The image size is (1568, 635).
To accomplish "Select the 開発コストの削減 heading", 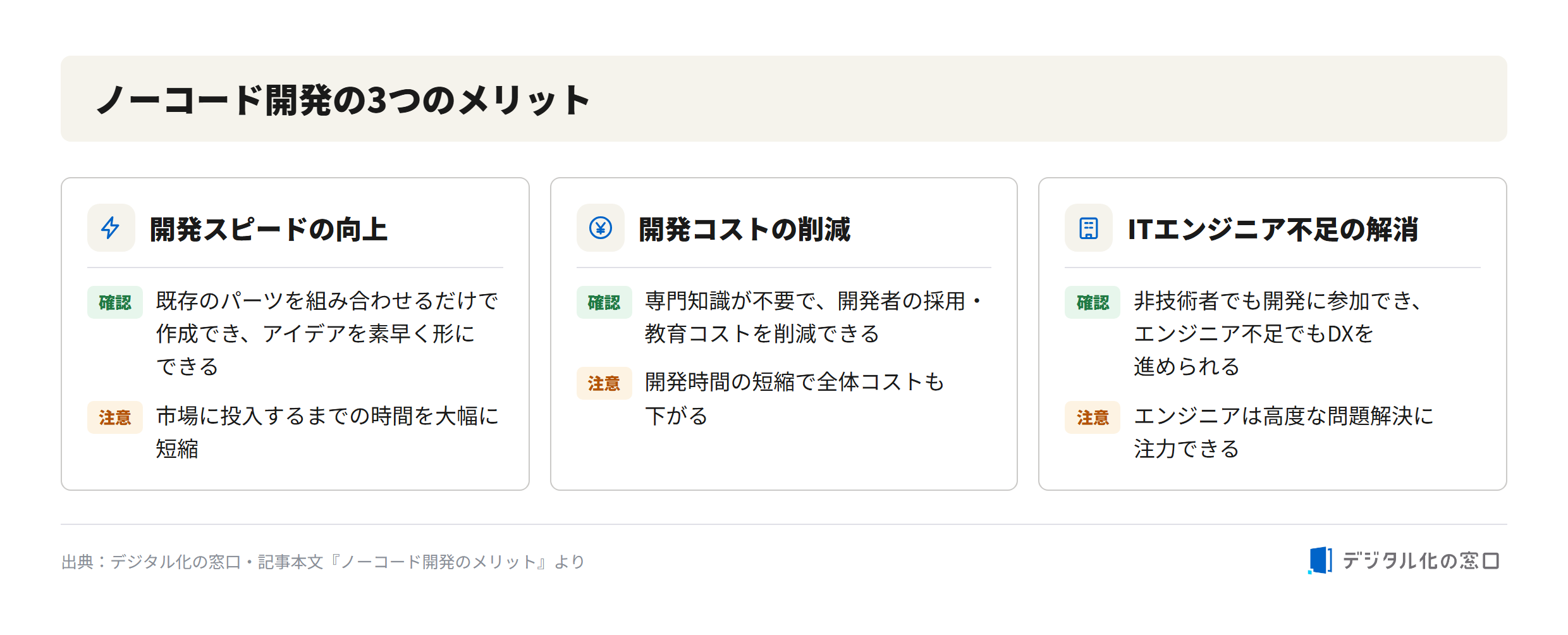I will (745, 229).
